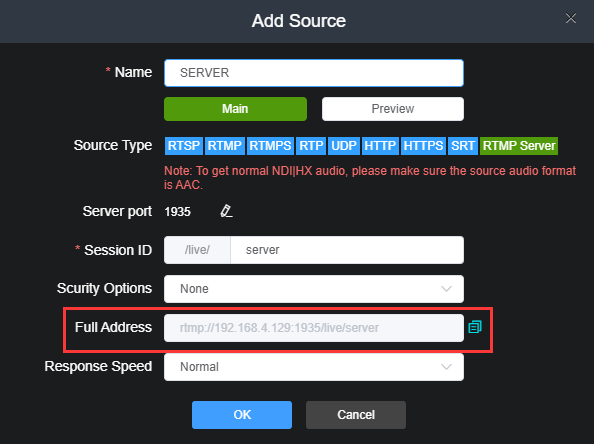This screenshot has width=594, height=444.
Task: Pick the RTP source type
Action: (x=311, y=146)
